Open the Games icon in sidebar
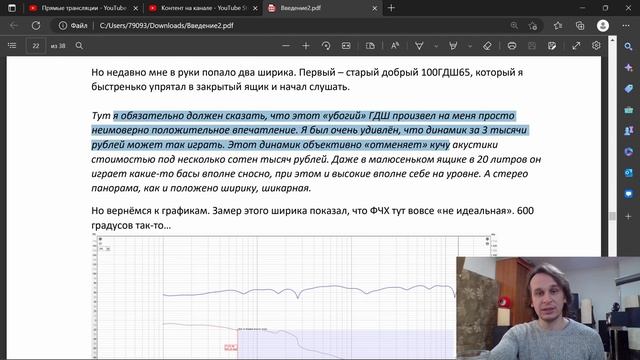This screenshot has width=640, height=360. pos(629,131)
